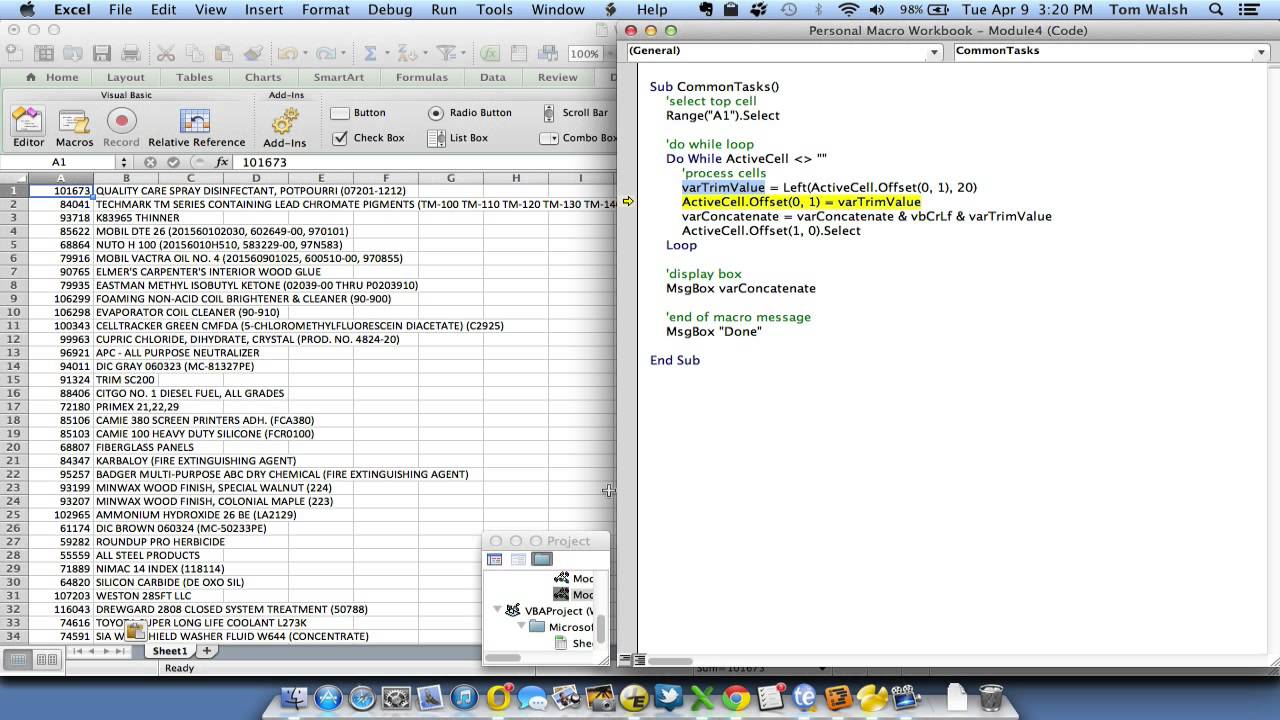Switch to Page Layout view in Excel

(x=47, y=659)
